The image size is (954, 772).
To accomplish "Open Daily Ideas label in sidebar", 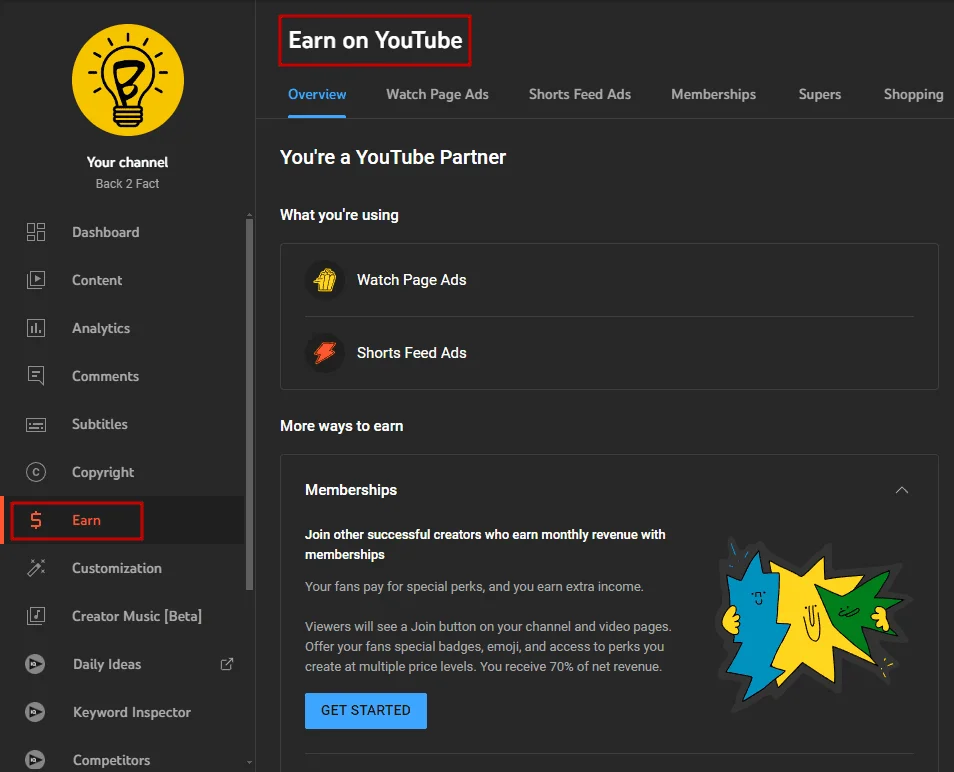I will tap(107, 664).
